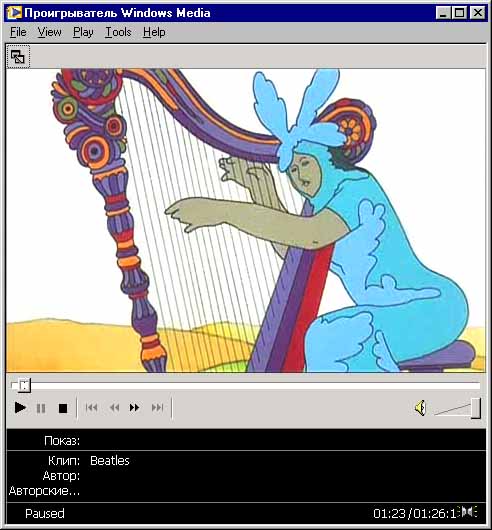Open the File menu

(x=18, y=32)
